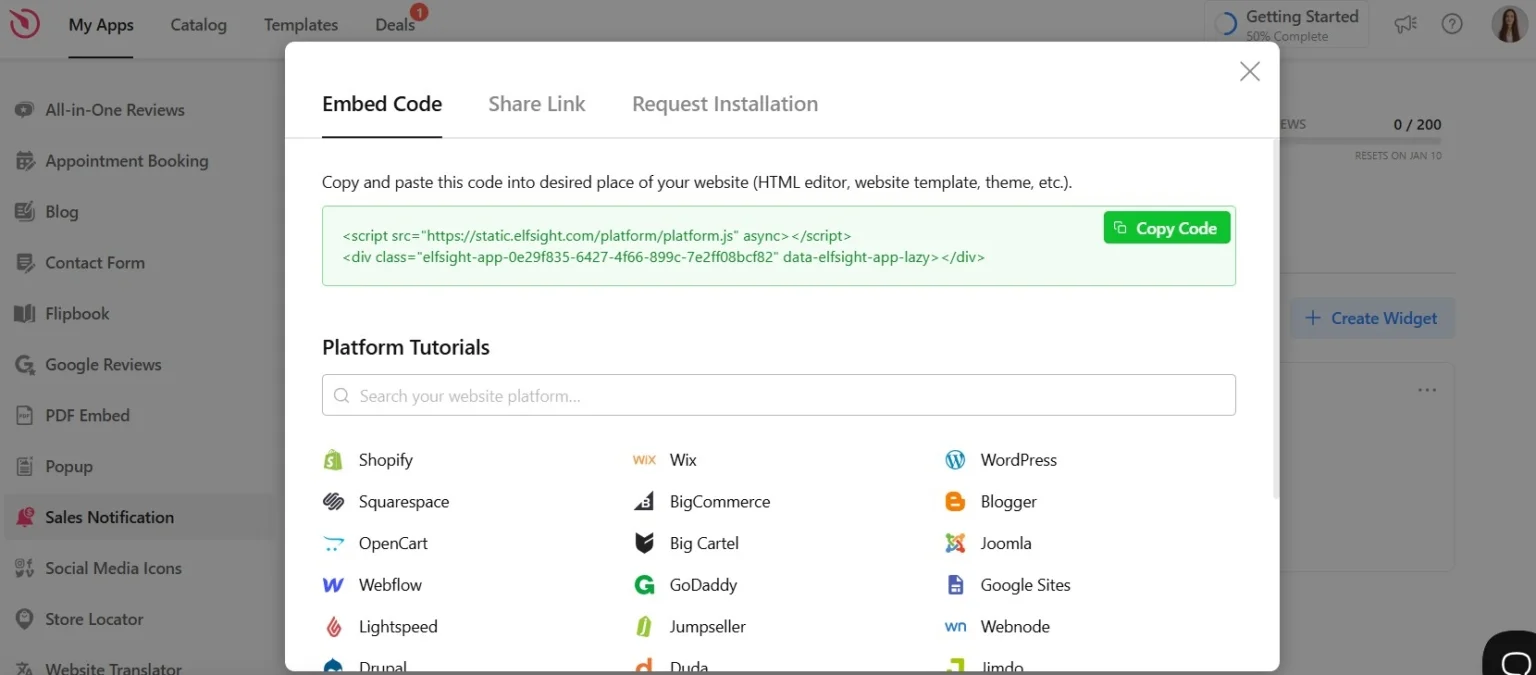Image resolution: width=1536 pixels, height=675 pixels.
Task: Click the Copy Code button
Action: point(1166,227)
